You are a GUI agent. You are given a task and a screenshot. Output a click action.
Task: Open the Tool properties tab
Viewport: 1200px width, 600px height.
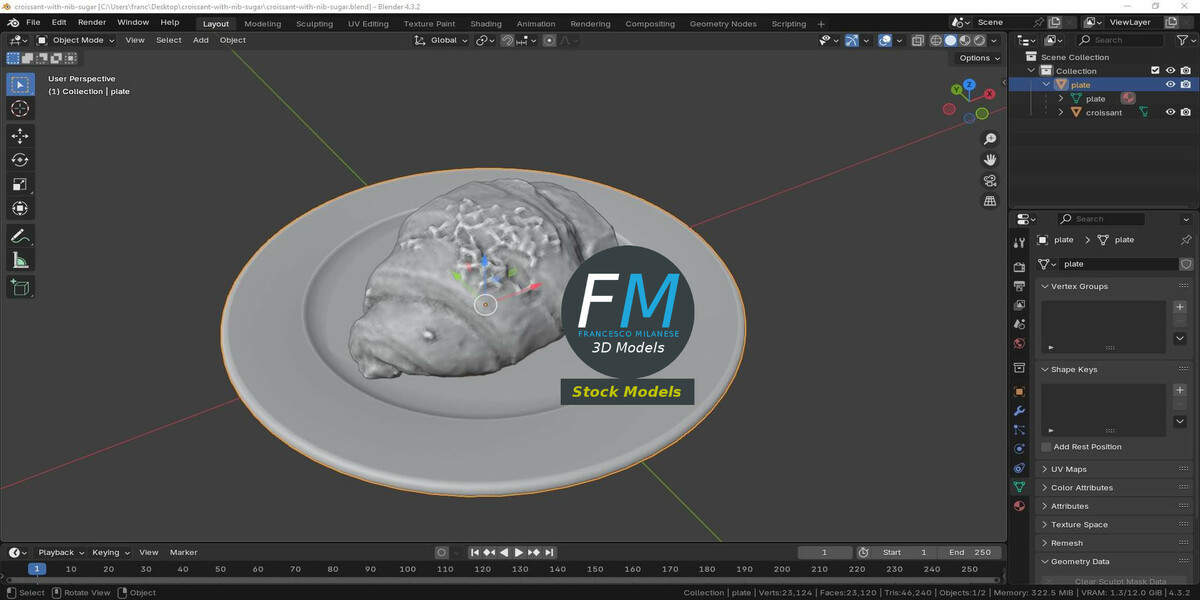1019,242
